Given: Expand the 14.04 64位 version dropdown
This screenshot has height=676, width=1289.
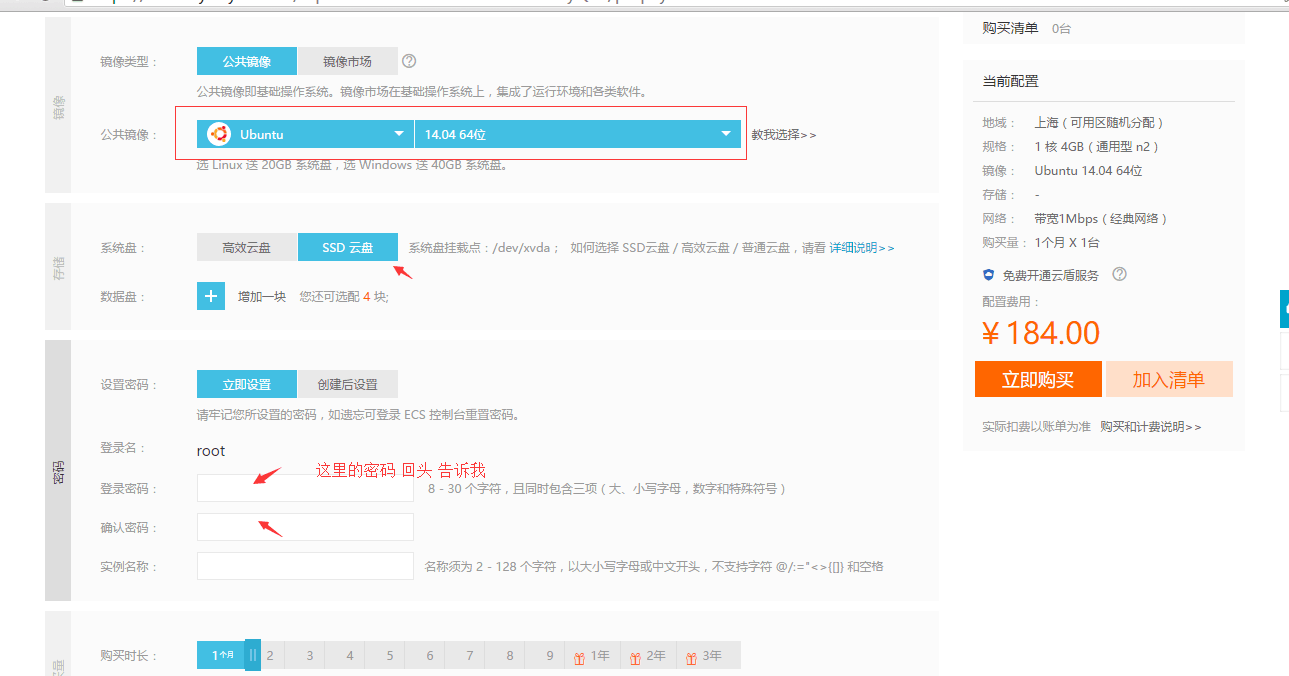Looking at the screenshot, I should (x=577, y=134).
